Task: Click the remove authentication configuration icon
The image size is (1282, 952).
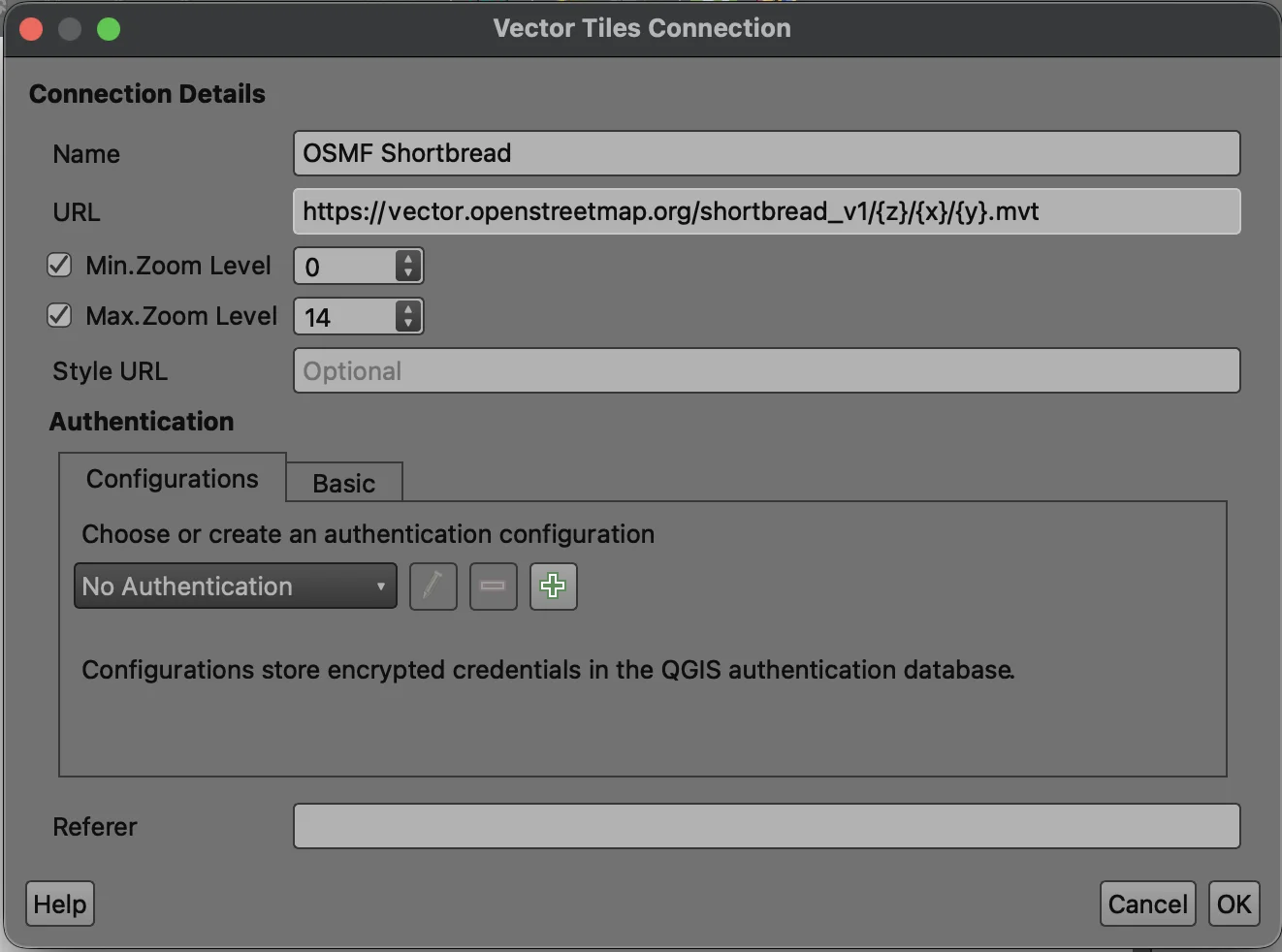Action: click(x=493, y=586)
